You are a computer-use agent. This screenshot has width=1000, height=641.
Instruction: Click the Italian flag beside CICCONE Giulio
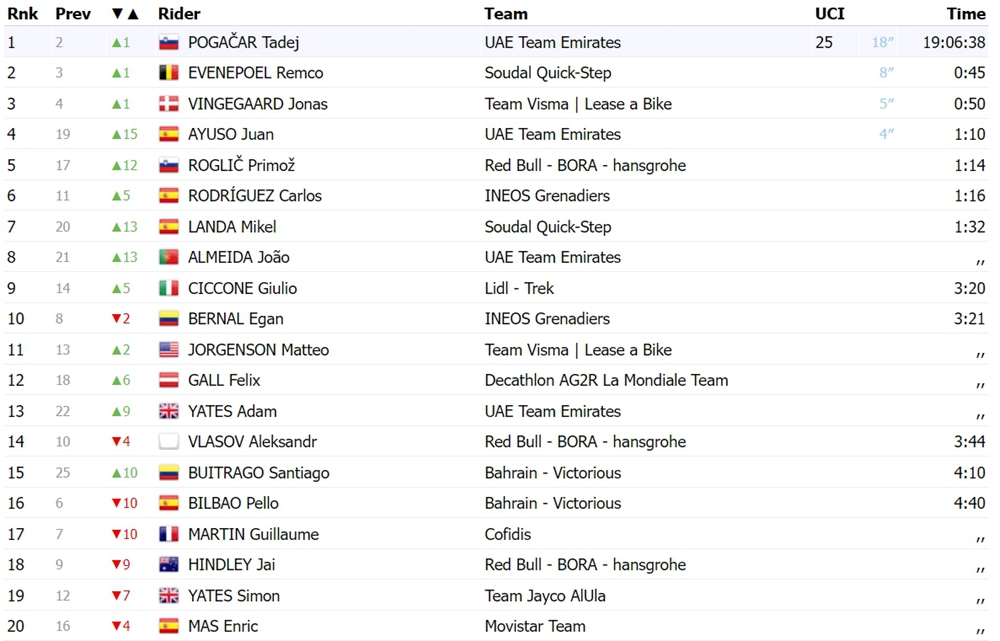168,288
